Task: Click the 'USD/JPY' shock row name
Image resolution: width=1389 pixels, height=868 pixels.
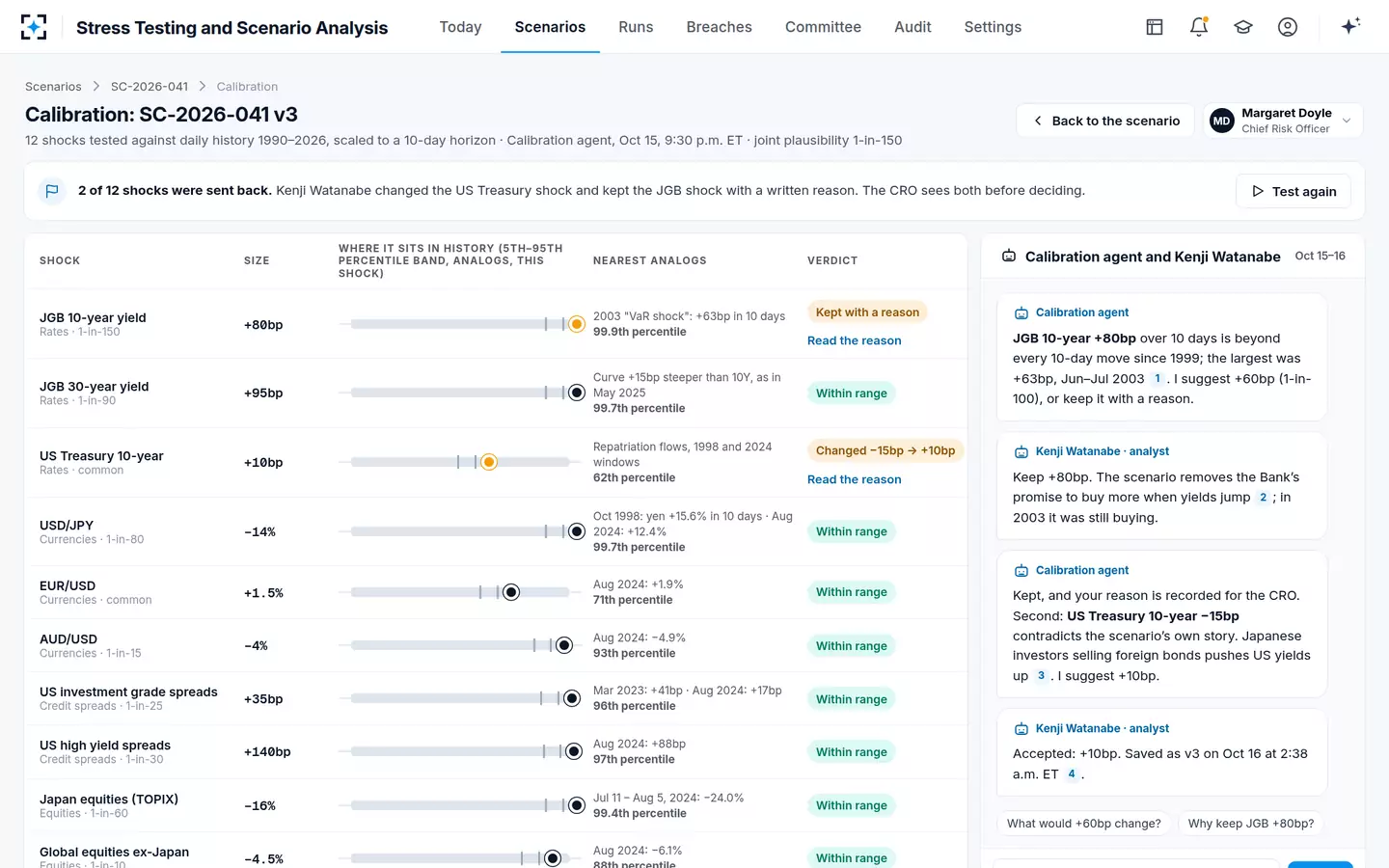Action: (x=67, y=526)
